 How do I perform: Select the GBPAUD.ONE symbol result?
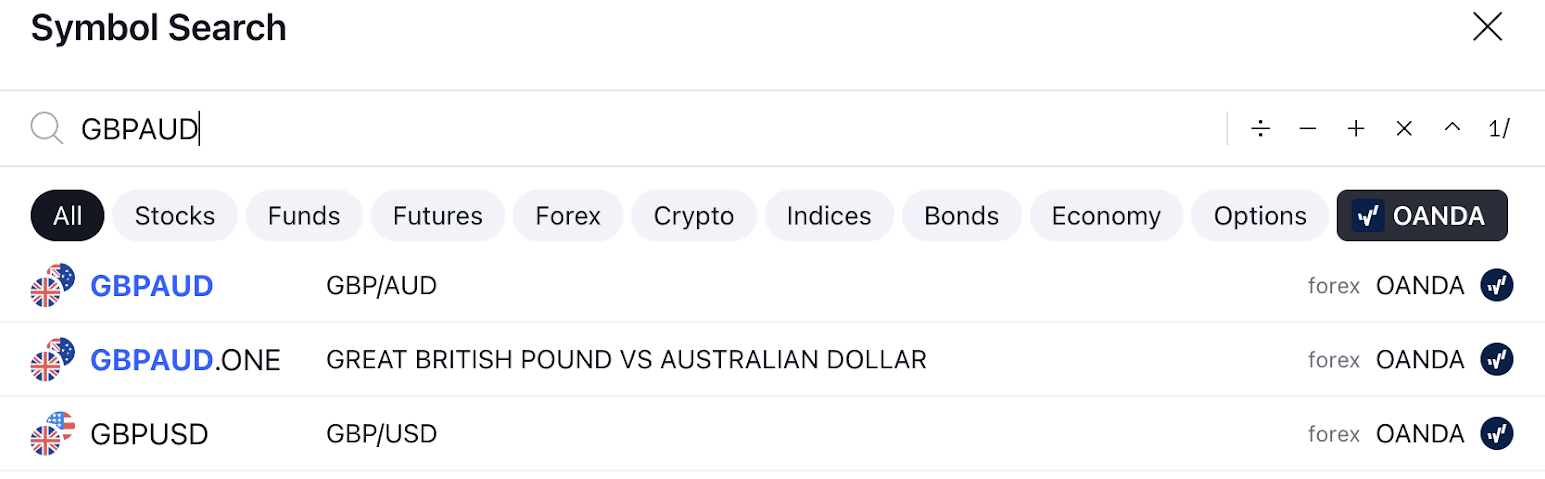pos(186,359)
